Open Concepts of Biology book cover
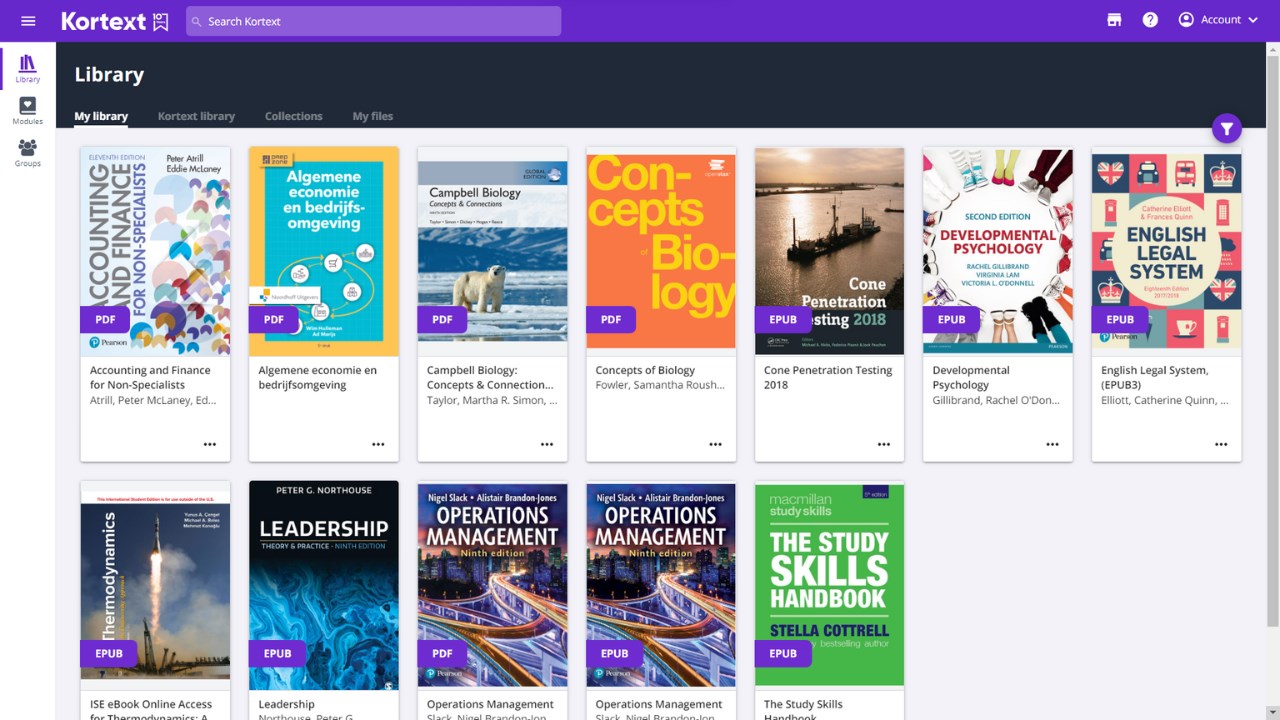The height and width of the screenshot is (720, 1280). 661,251
